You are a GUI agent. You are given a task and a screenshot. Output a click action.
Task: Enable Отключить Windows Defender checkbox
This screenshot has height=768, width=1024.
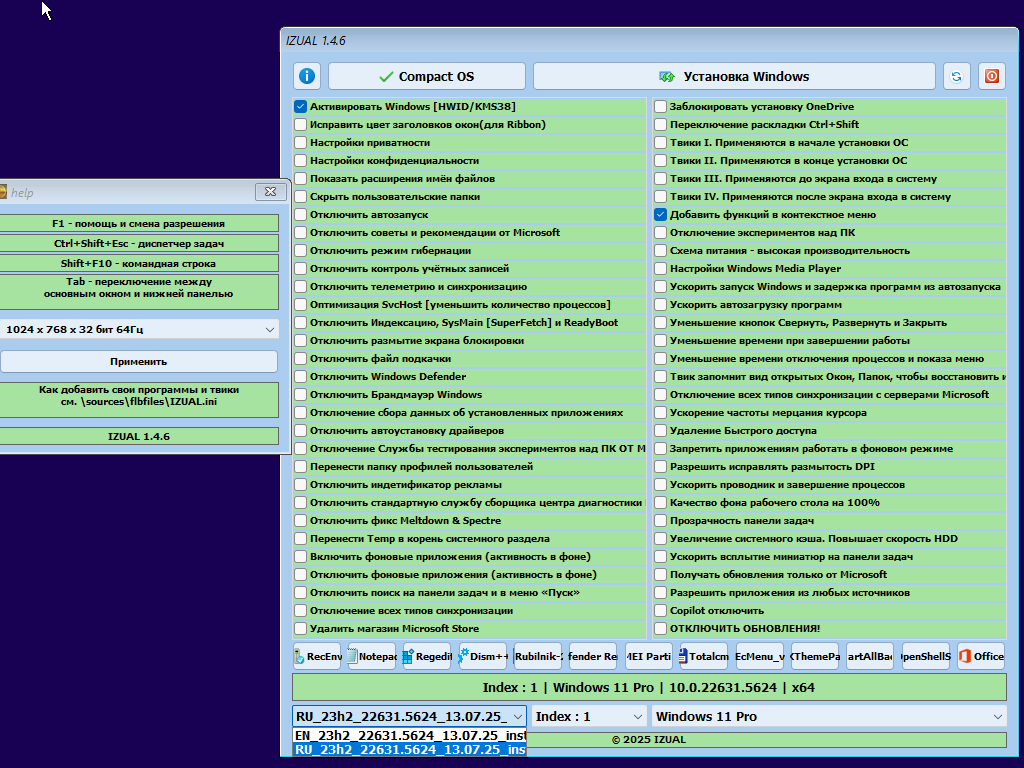coord(300,376)
